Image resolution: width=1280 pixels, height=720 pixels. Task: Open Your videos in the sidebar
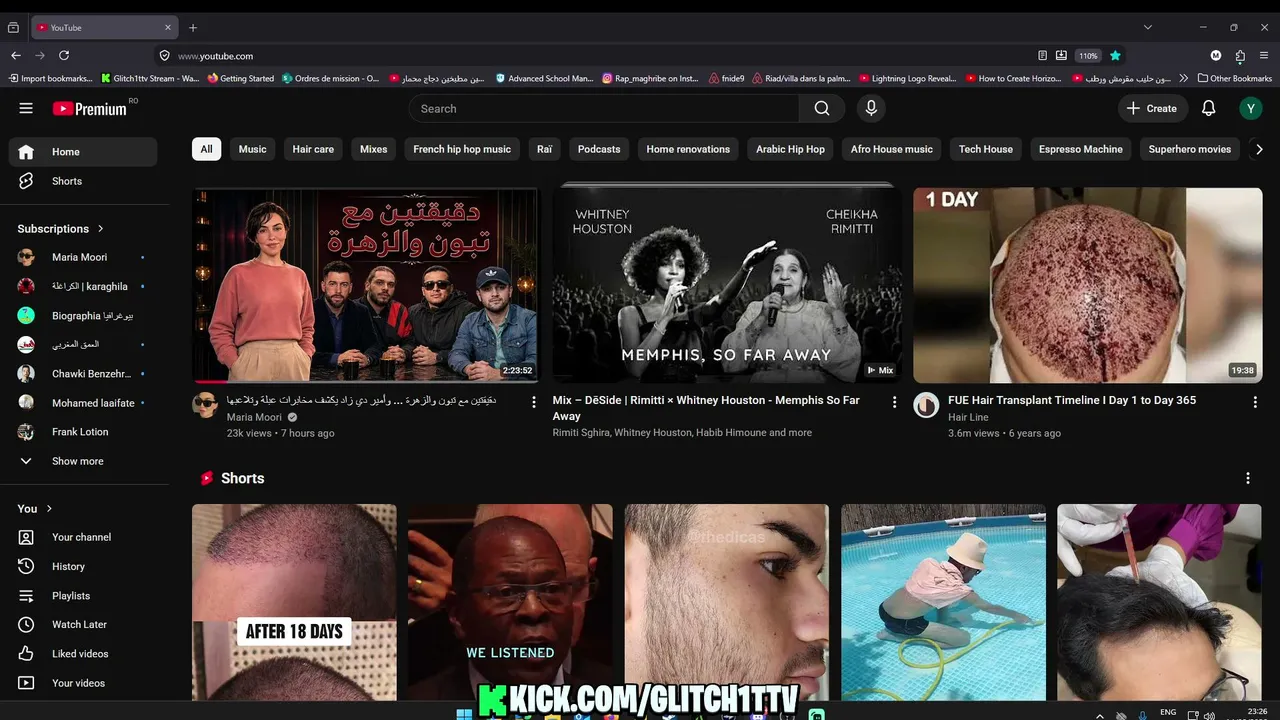pos(83,683)
